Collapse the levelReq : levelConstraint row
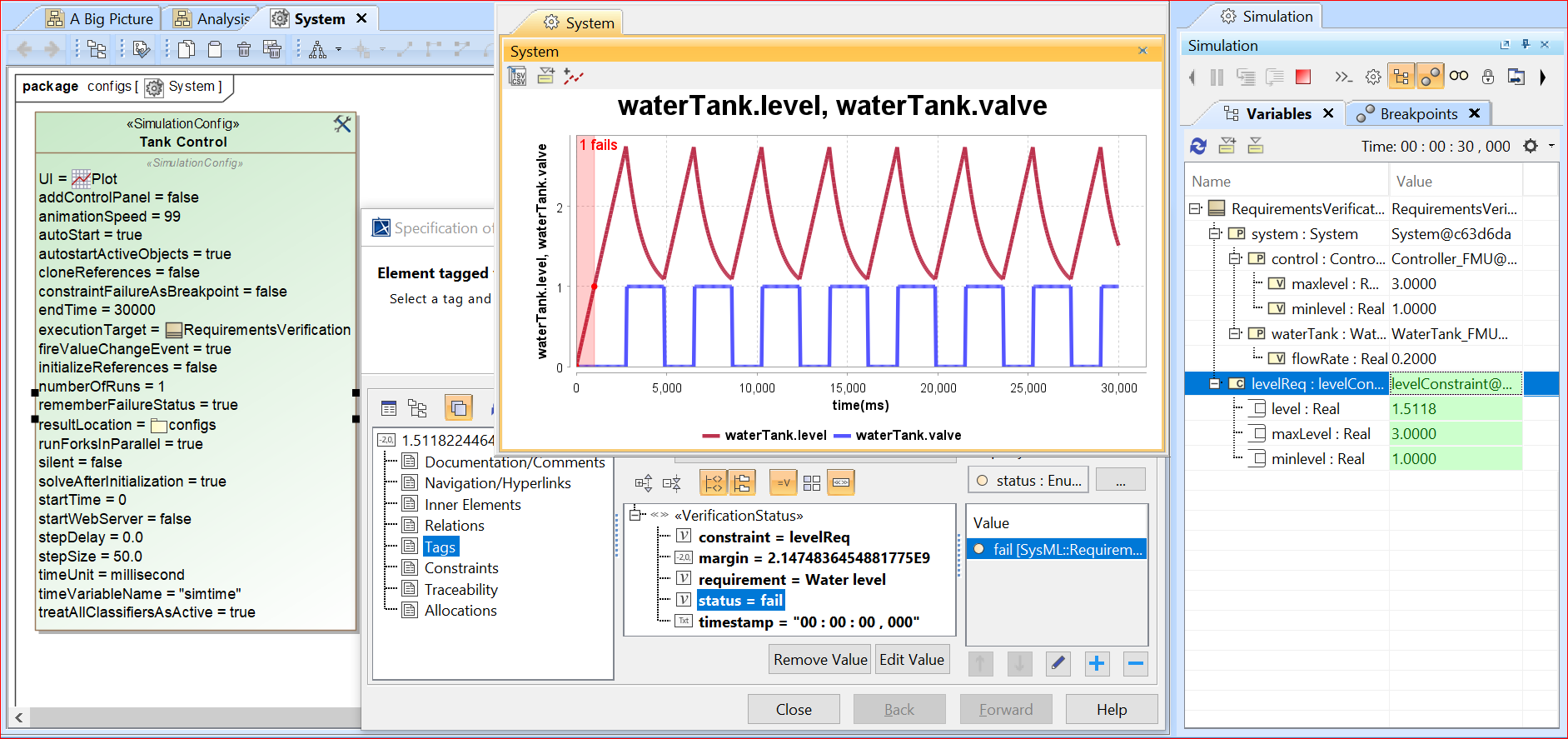Image resolution: width=1568 pixels, height=739 pixels. click(x=1215, y=384)
